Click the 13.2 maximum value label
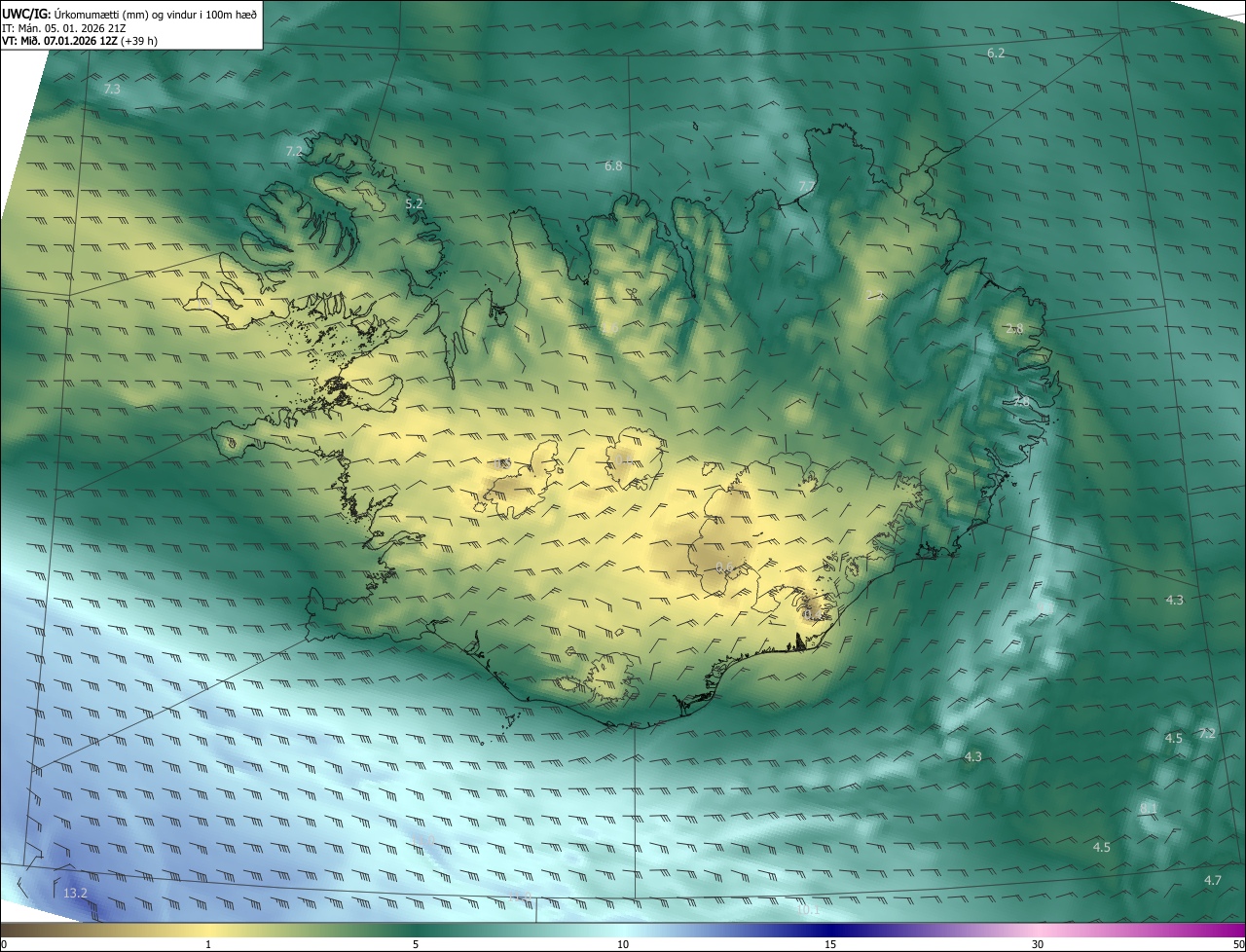Screen dimensions: 1246x952 pyautogui.click(x=75, y=893)
